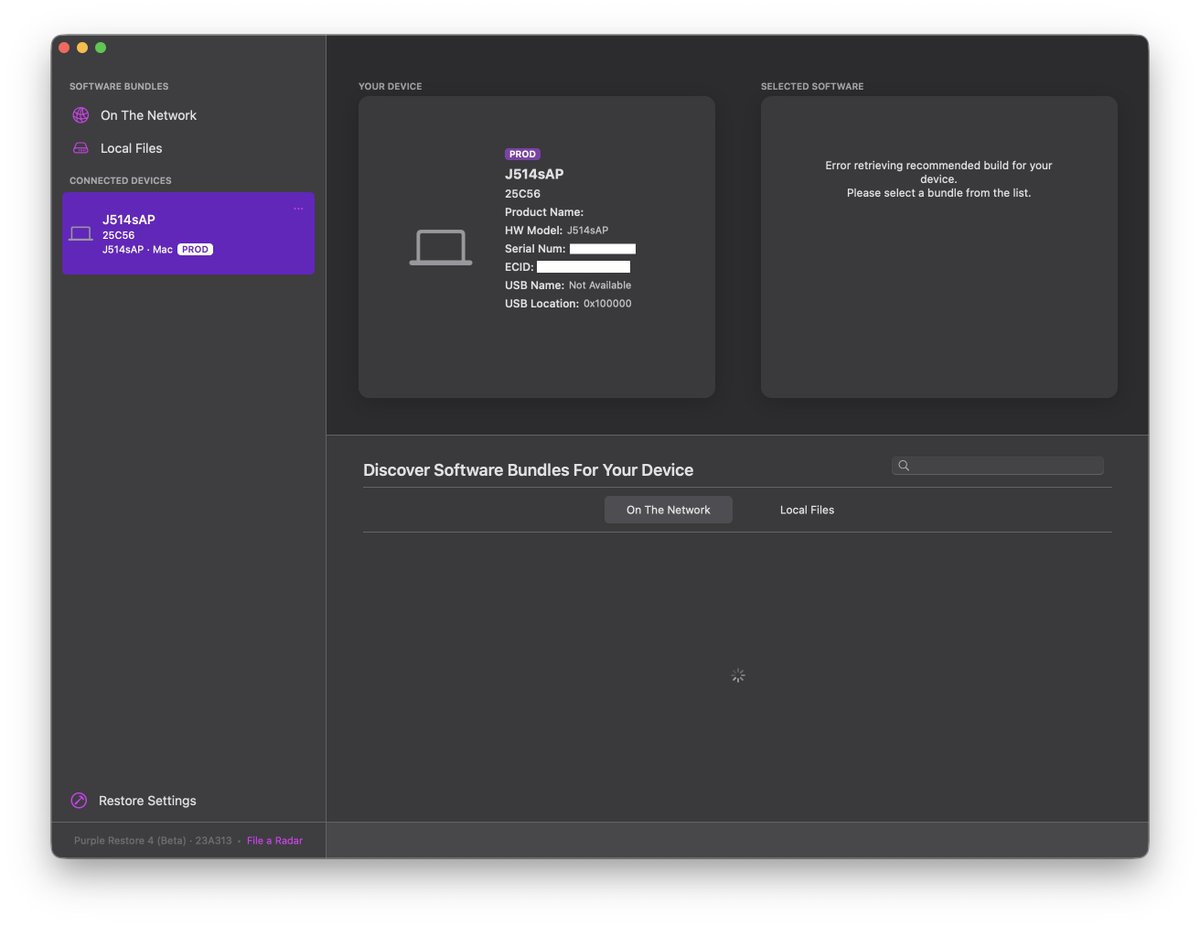The height and width of the screenshot is (926, 1200).
Task: Focus the software bundles search field
Action: coord(998,466)
